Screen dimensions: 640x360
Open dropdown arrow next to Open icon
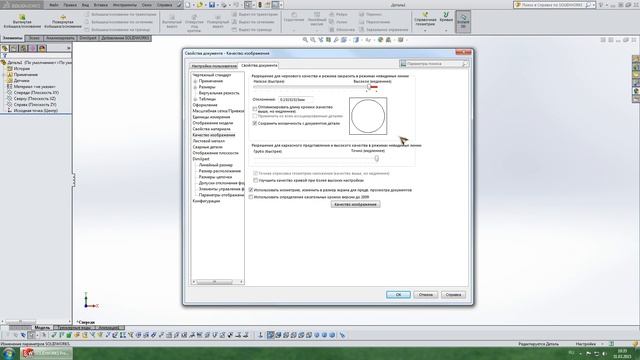click(x=206, y=5)
